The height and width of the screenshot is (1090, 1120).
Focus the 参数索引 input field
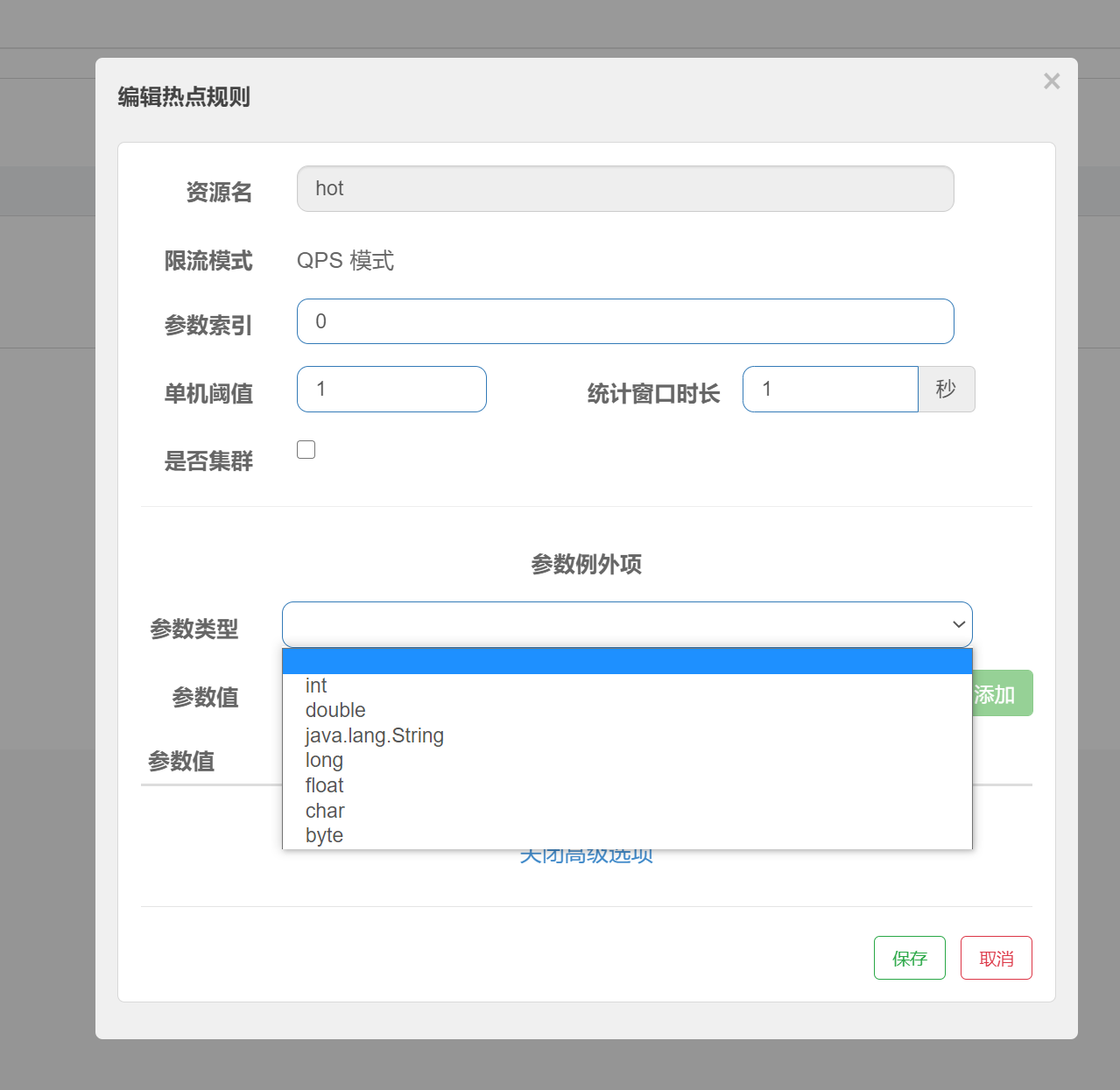[625, 321]
